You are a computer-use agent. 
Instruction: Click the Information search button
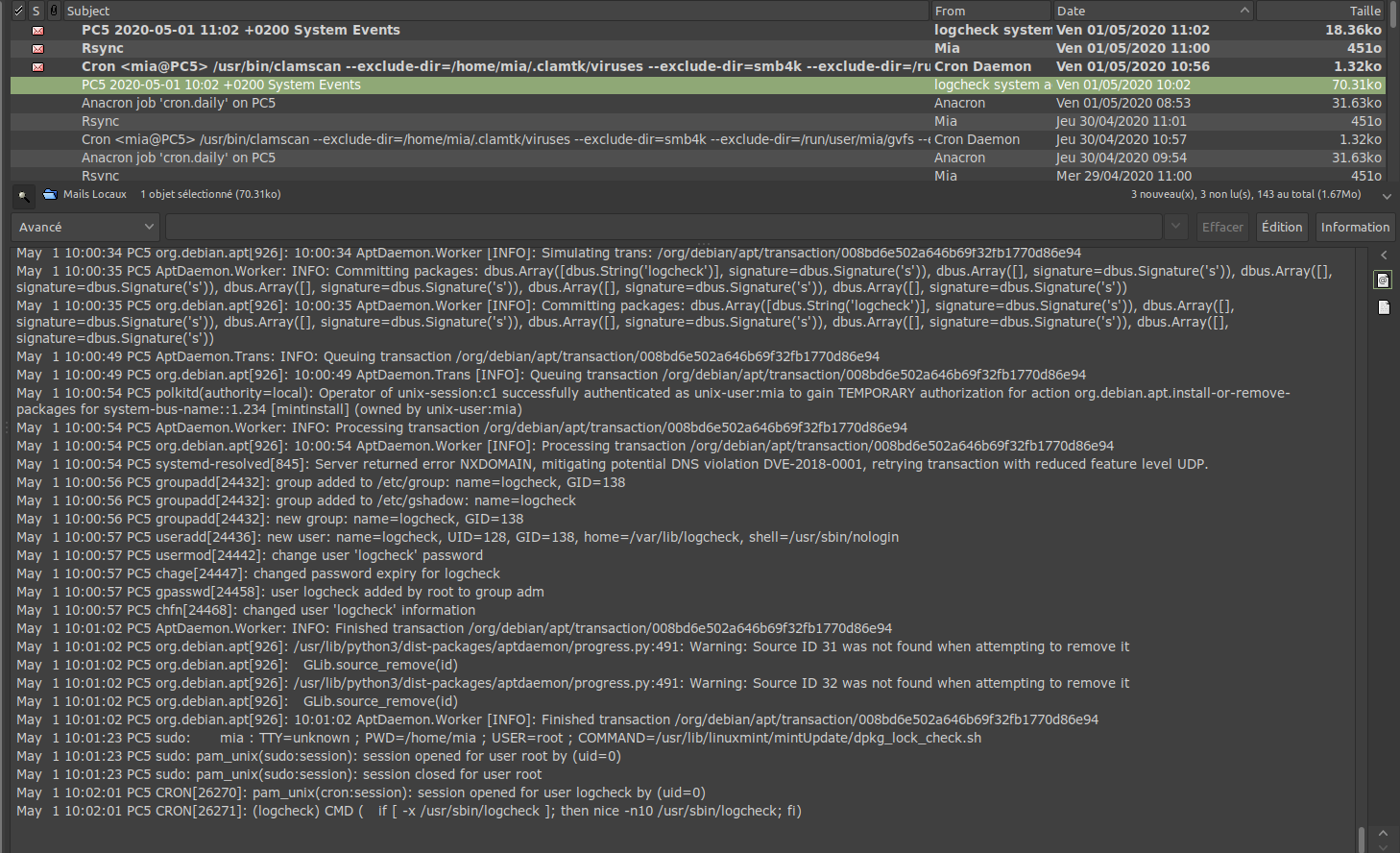pos(1354,228)
